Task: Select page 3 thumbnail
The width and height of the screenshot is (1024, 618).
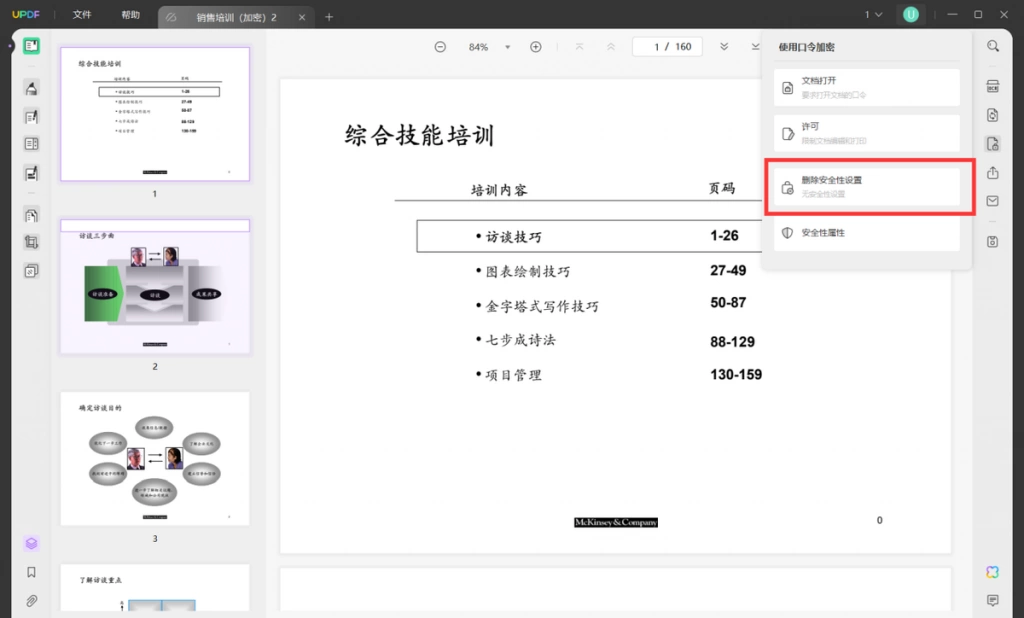Action: click(155, 459)
